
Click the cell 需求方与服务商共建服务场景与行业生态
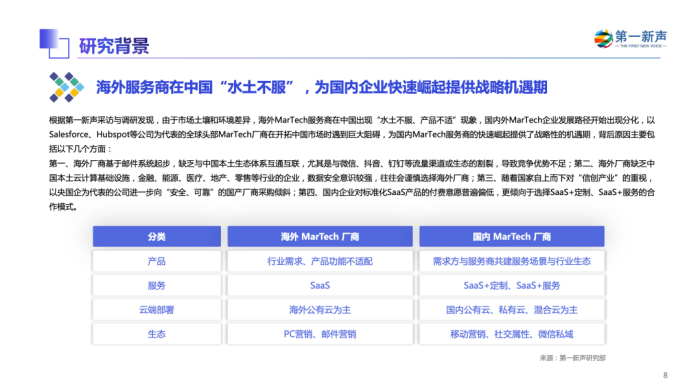tap(512, 261)
